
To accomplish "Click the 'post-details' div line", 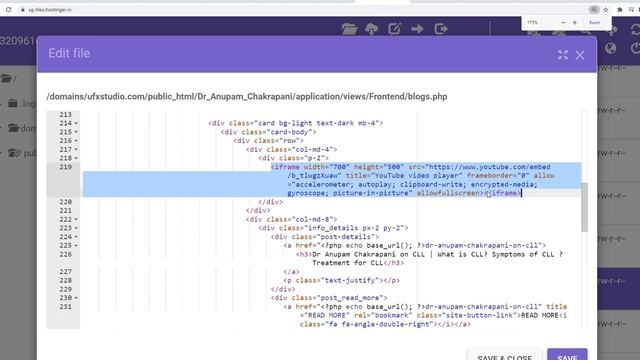I will click(325, 237).
